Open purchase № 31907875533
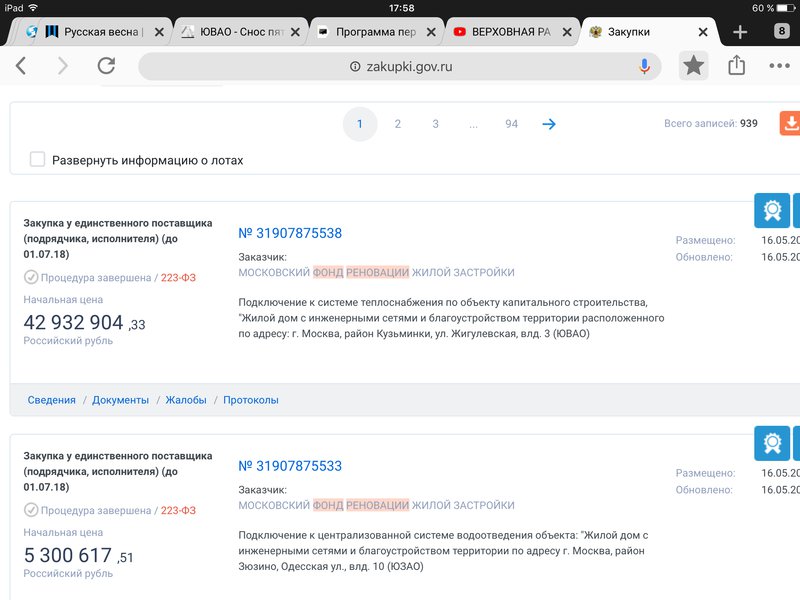Viewport: 800px width, 600px height. tap(290, 466)
